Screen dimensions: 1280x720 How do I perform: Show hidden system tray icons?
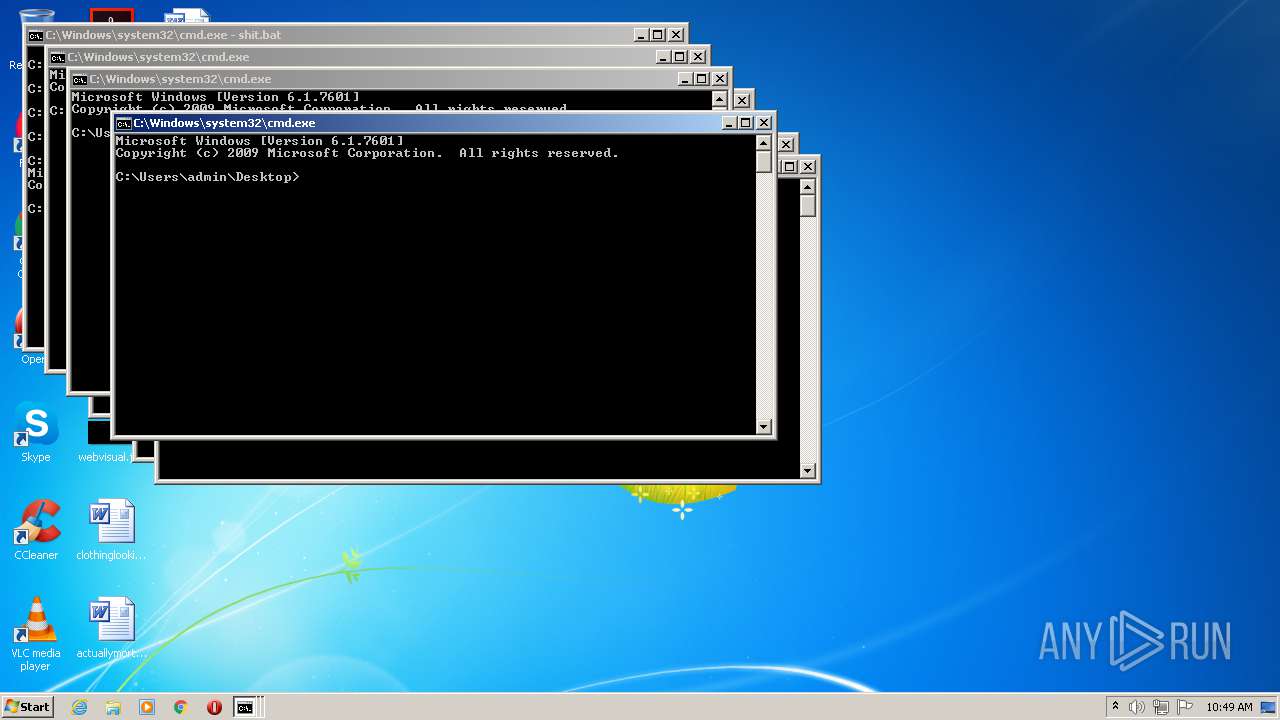point(1115,706)
